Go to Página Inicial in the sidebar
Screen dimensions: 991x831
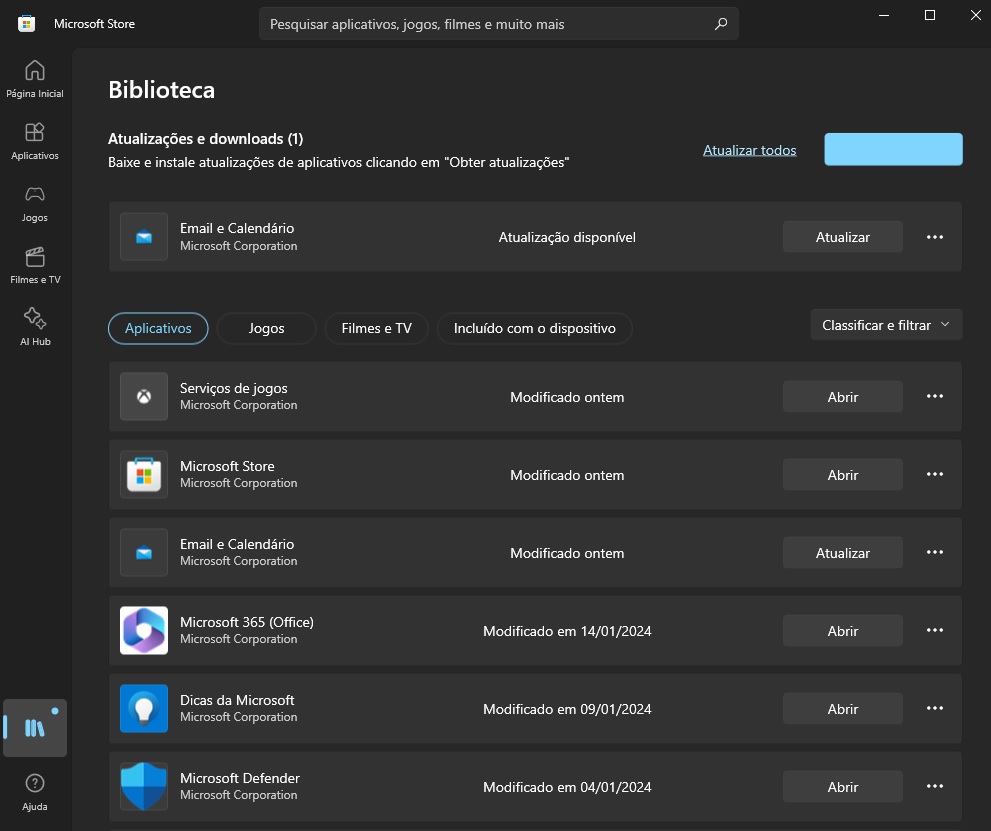35,79
